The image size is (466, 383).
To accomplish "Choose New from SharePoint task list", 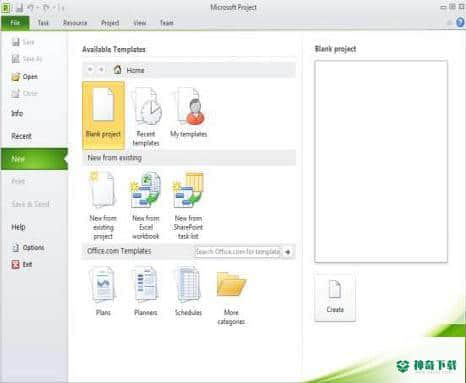I will tap(188, 205).
